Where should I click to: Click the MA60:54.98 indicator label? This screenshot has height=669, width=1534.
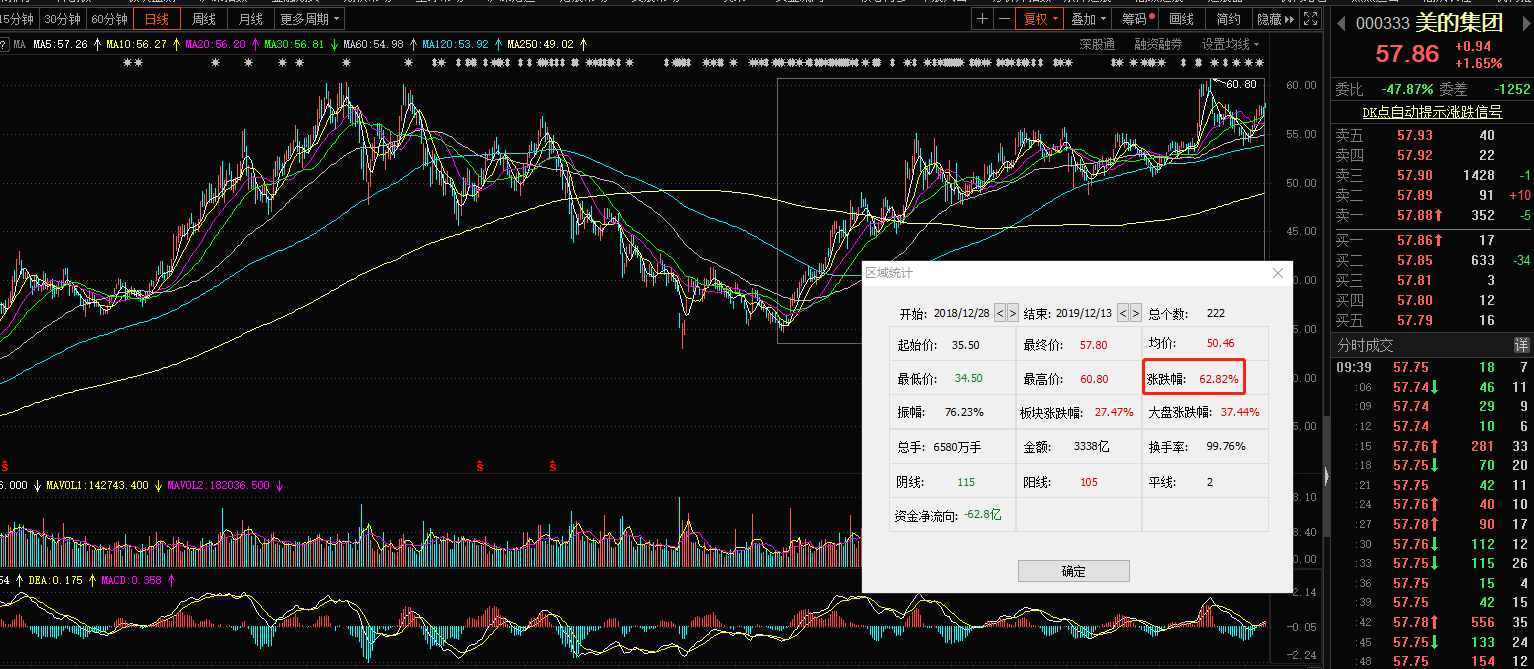click(374, 44)
